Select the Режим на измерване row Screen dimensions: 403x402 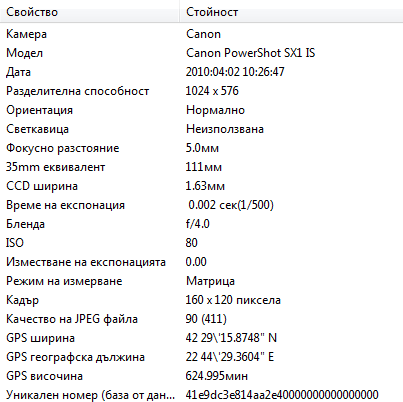coord(201,281)
